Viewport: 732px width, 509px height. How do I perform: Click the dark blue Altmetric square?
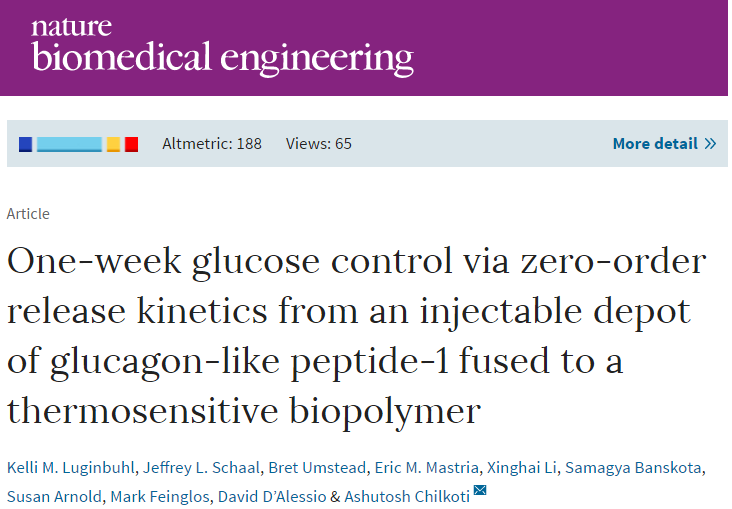tap(25, 144)
